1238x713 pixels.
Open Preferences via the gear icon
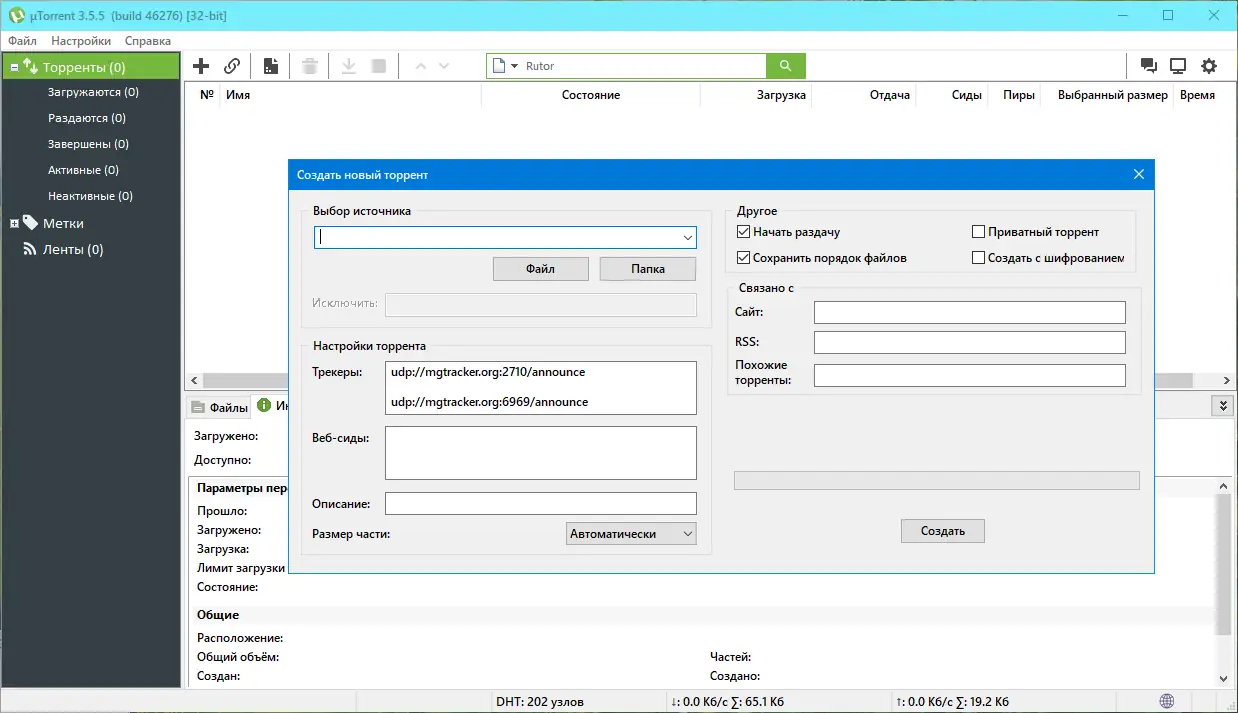tap(1209, 66)
